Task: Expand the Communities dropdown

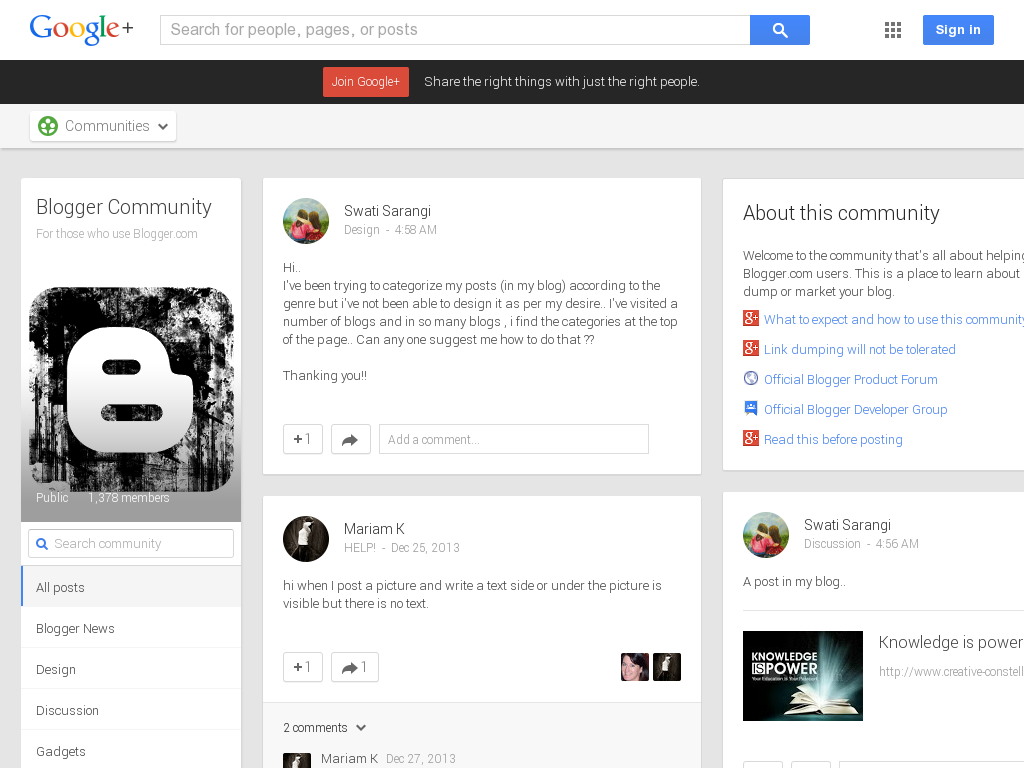Action: (x=103, y=126)
